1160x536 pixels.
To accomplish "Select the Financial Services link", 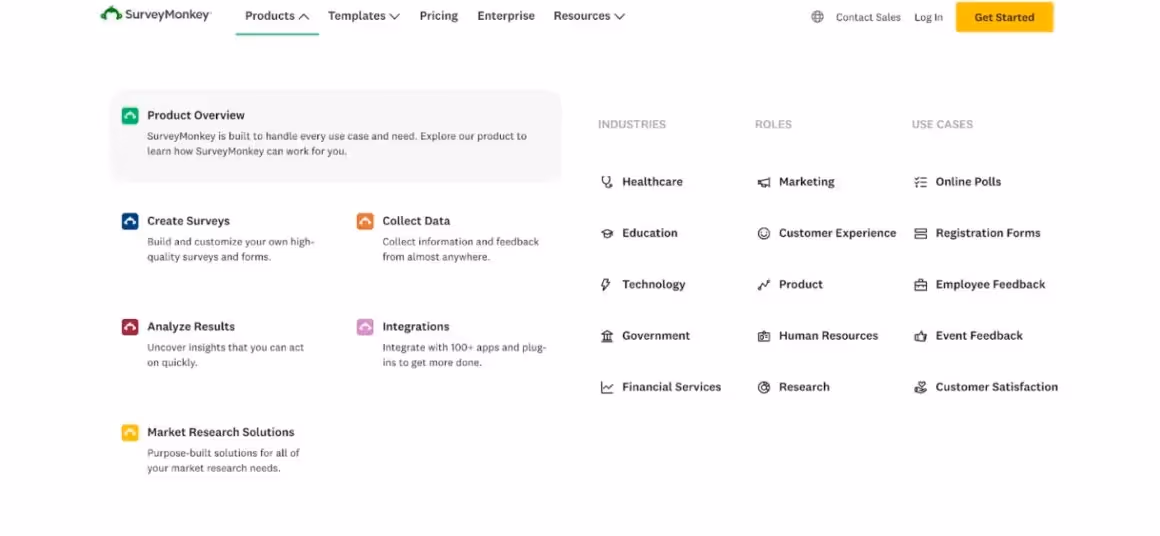I will (671, 387).
